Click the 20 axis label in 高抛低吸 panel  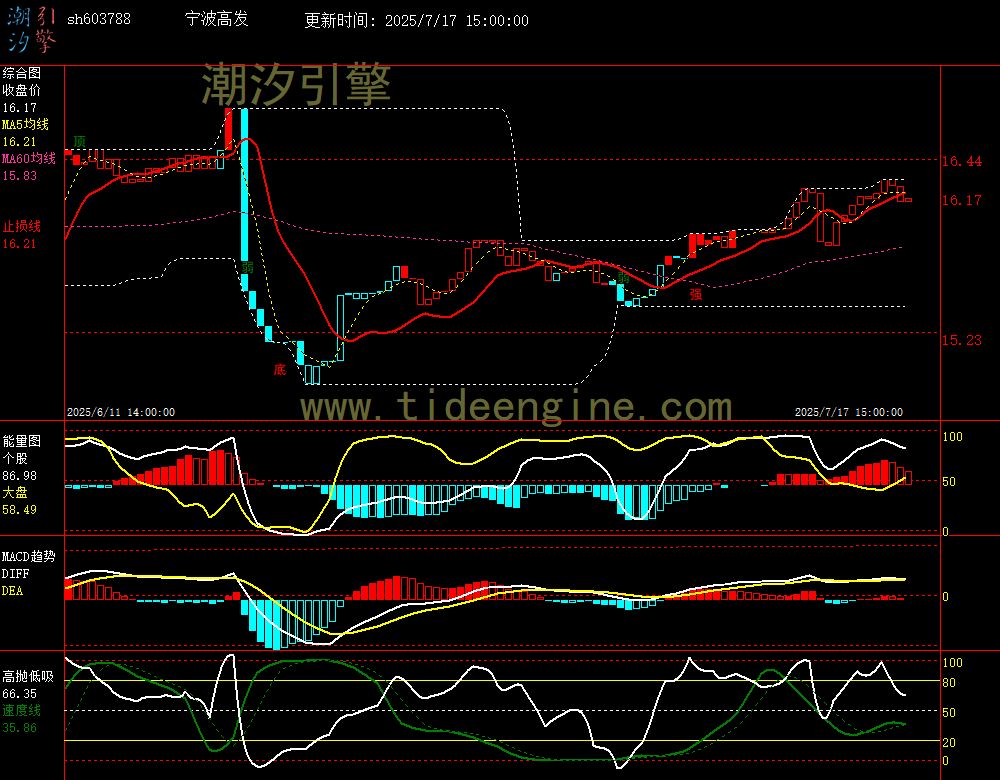949,742
